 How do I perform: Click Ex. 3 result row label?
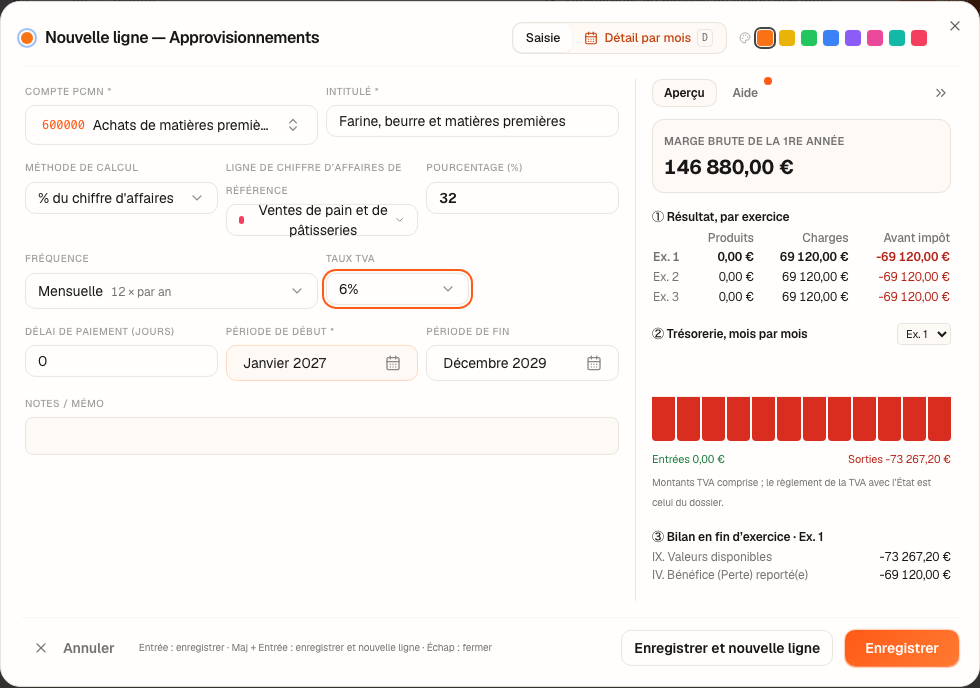pyautogui.click(x=666, y=297)
